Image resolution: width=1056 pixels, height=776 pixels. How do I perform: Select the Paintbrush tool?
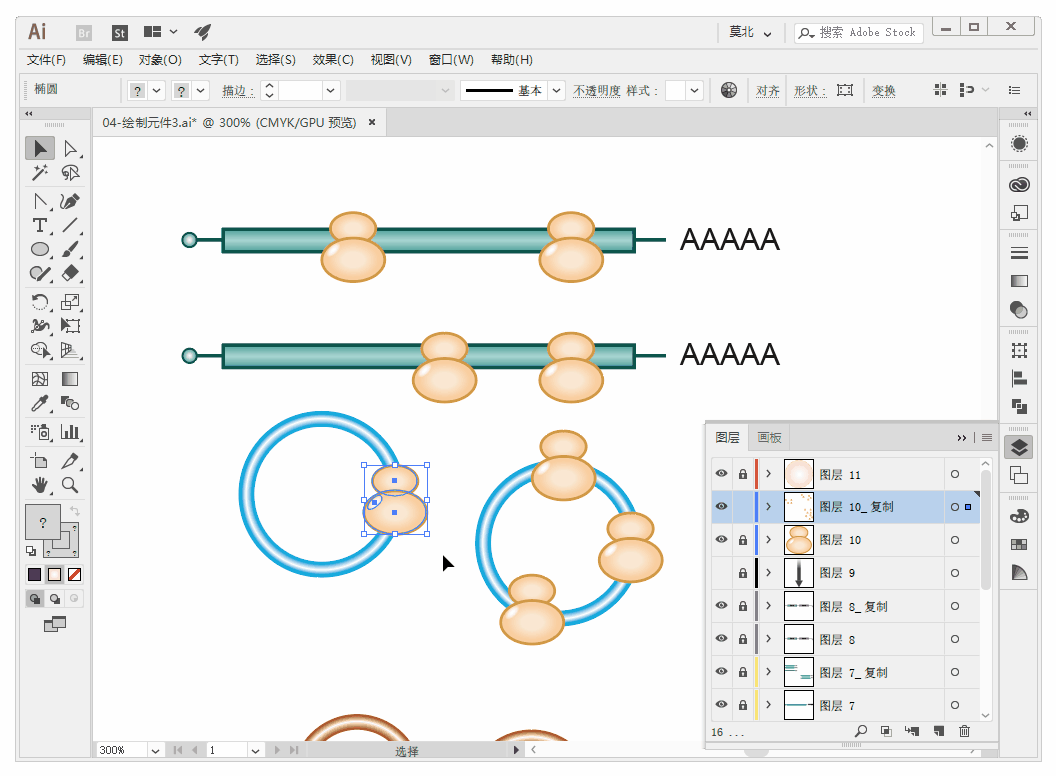70,250
